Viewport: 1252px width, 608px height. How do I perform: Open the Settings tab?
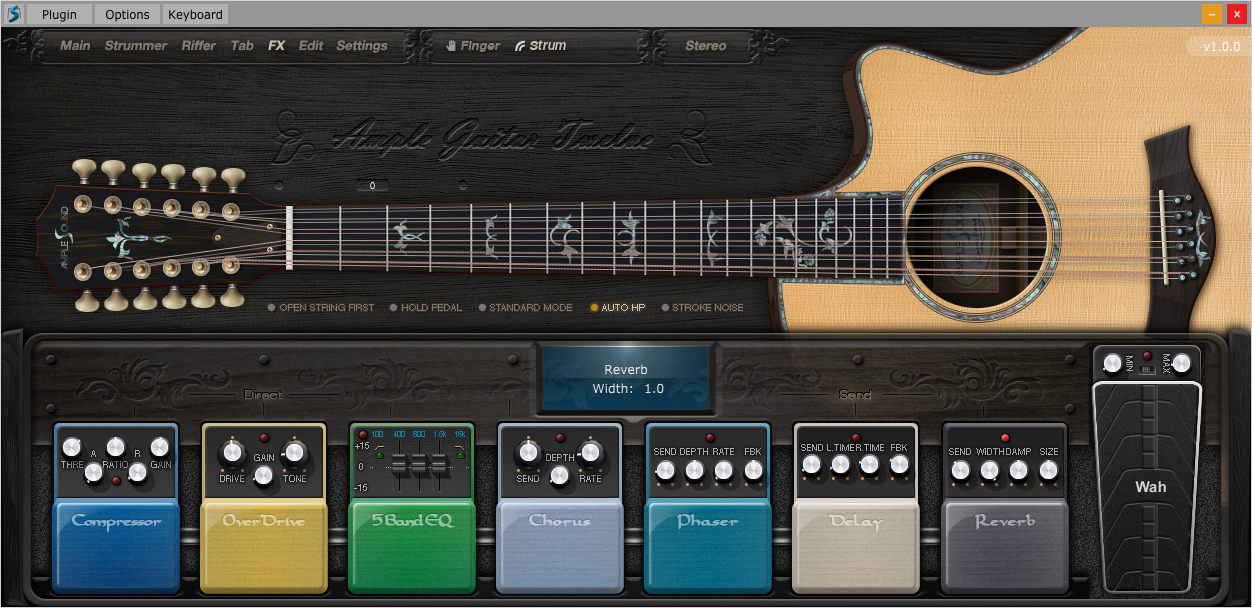coord(362,45)
